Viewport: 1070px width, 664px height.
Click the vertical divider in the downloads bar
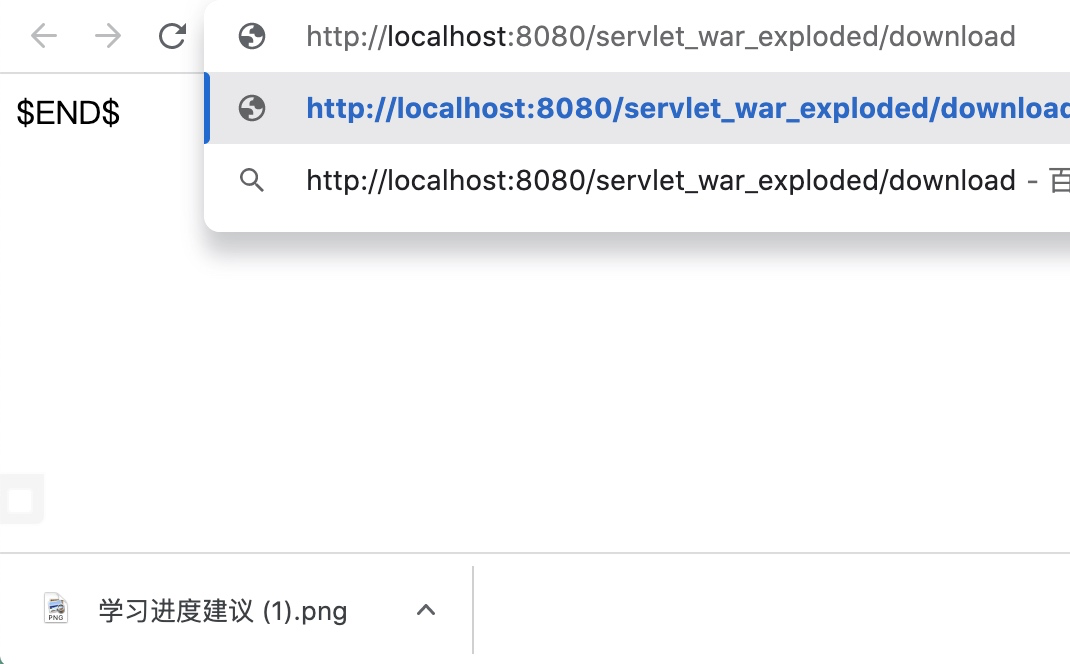(x=473, y=609)
